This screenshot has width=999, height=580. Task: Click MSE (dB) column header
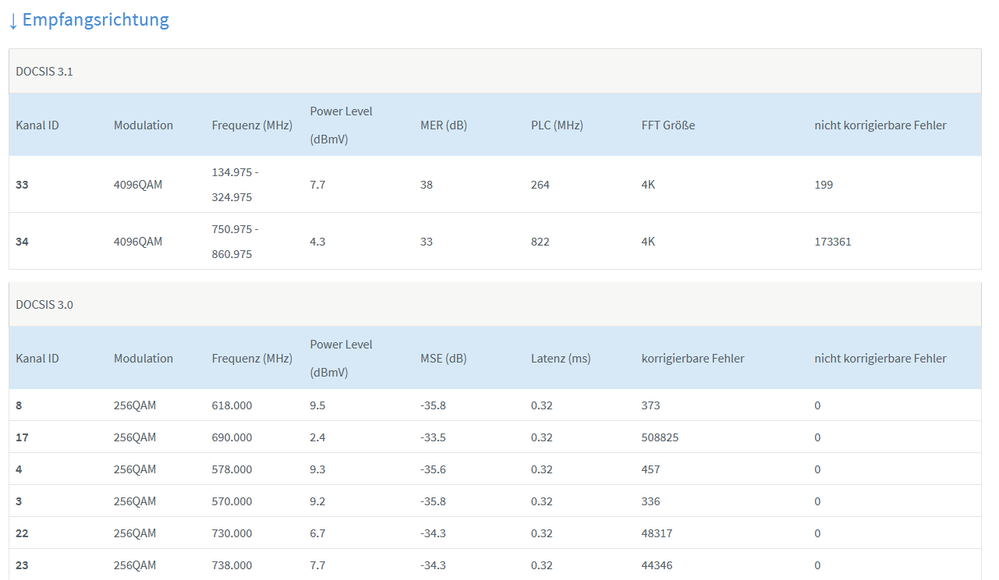[x=443, y=358]
